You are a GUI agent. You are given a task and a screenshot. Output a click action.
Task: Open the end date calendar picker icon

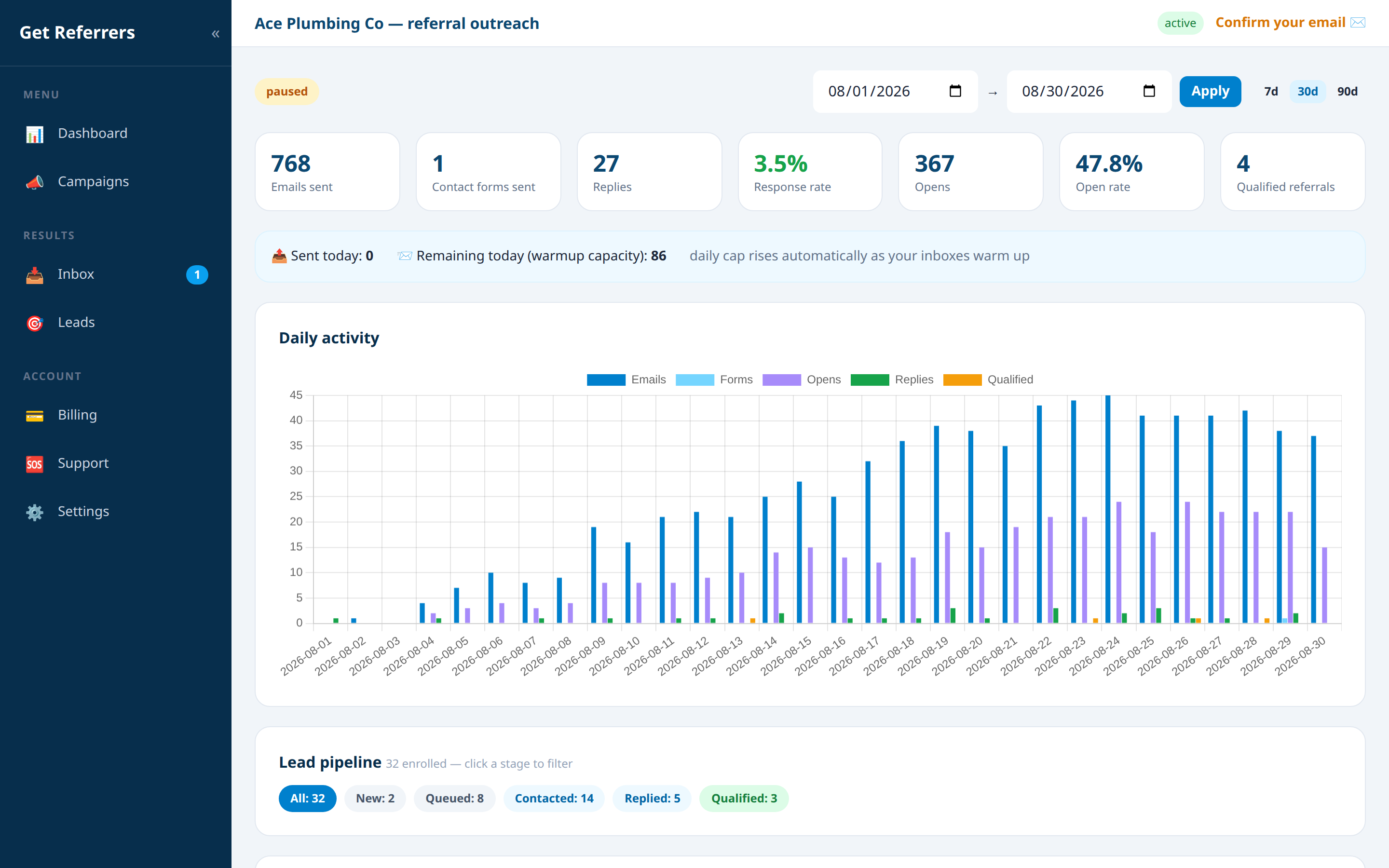pyautogui.click(x=1149, y=91)
